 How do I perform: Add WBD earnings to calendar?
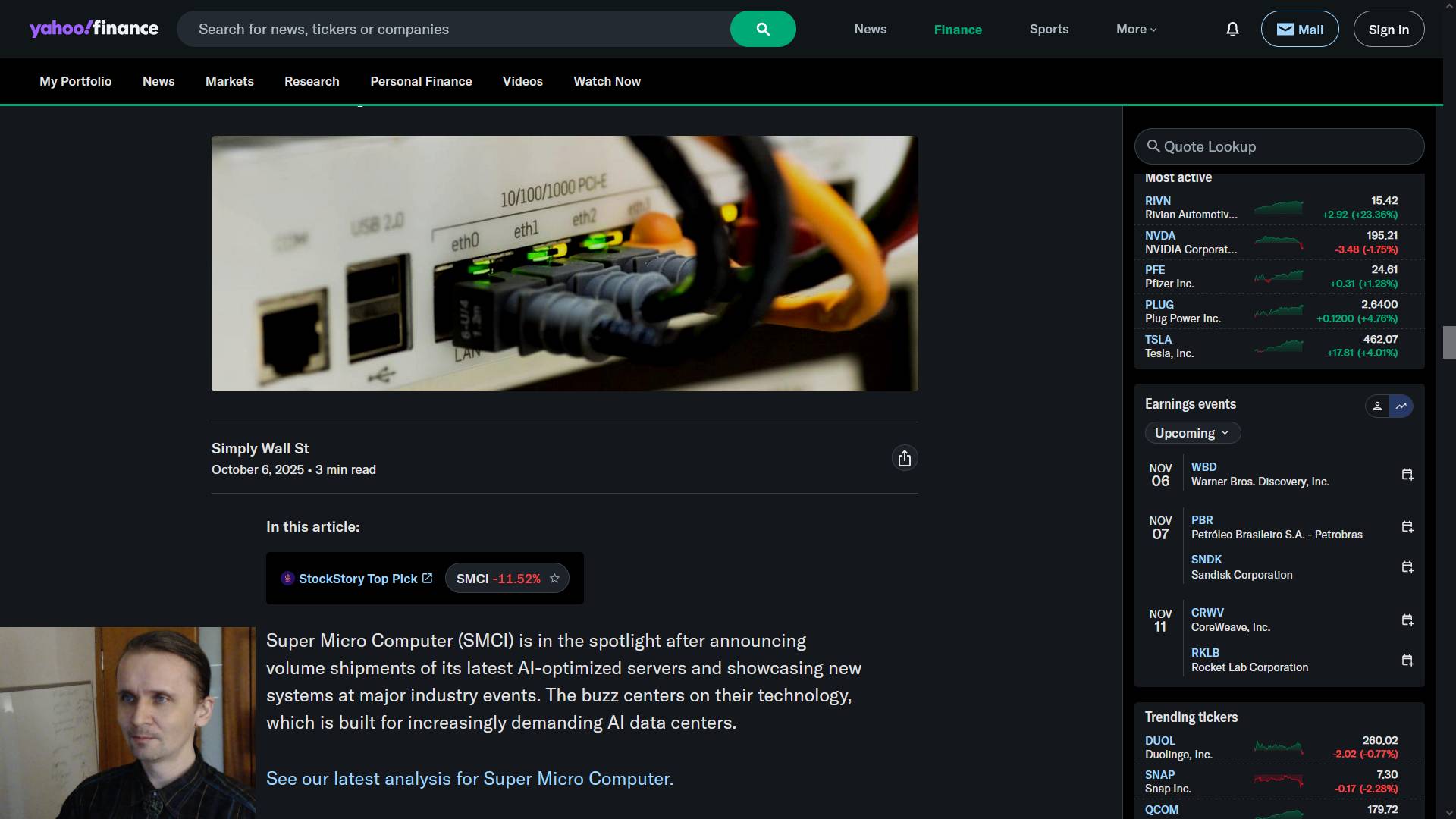[1407, 475]
